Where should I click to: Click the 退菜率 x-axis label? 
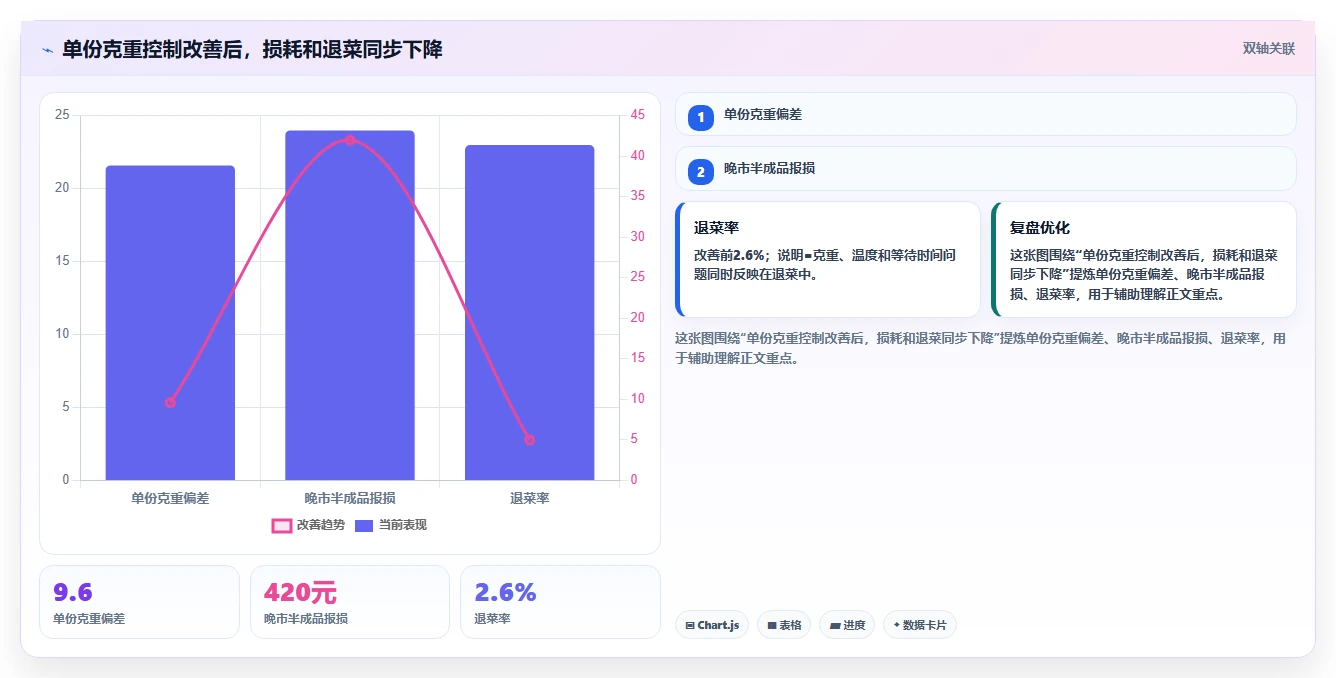point(529,498)
